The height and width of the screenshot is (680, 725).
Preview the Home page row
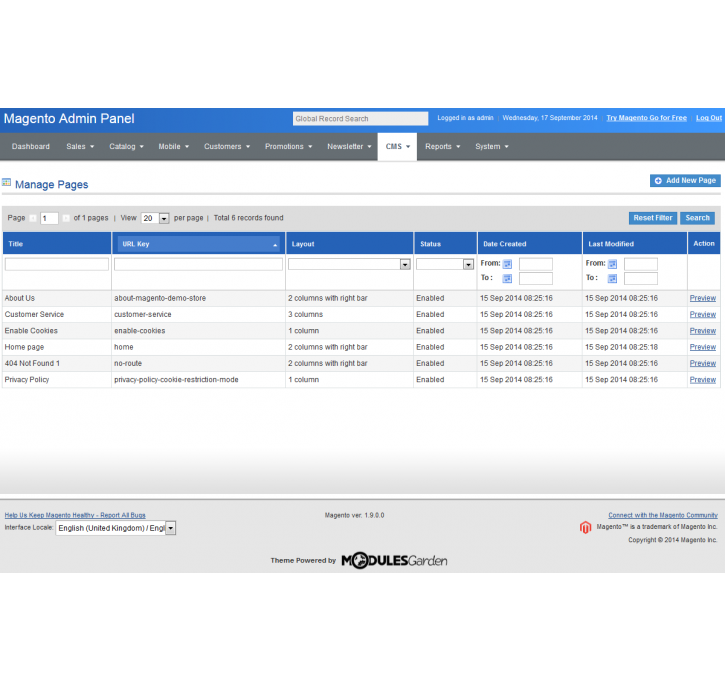702,347
